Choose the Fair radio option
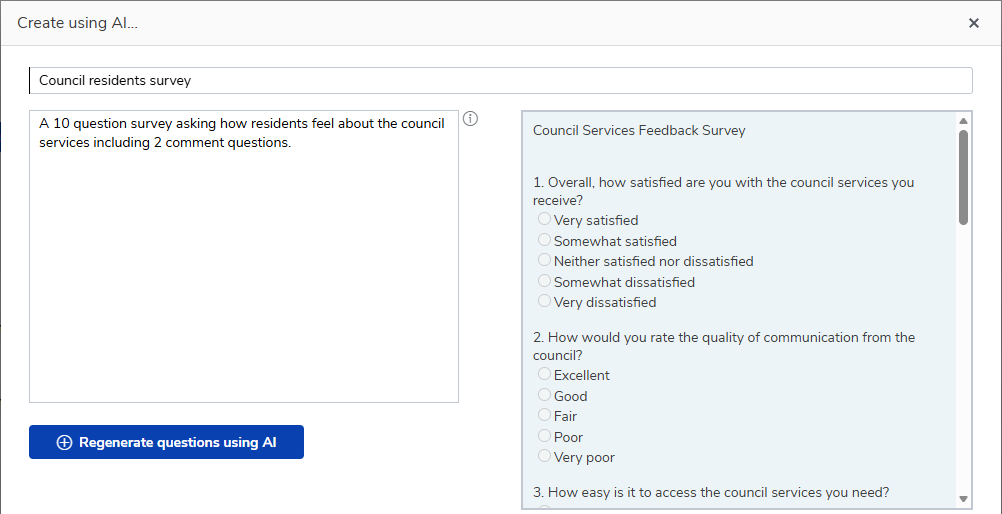This screenshot has height=514, width=1002. point(544,415)
